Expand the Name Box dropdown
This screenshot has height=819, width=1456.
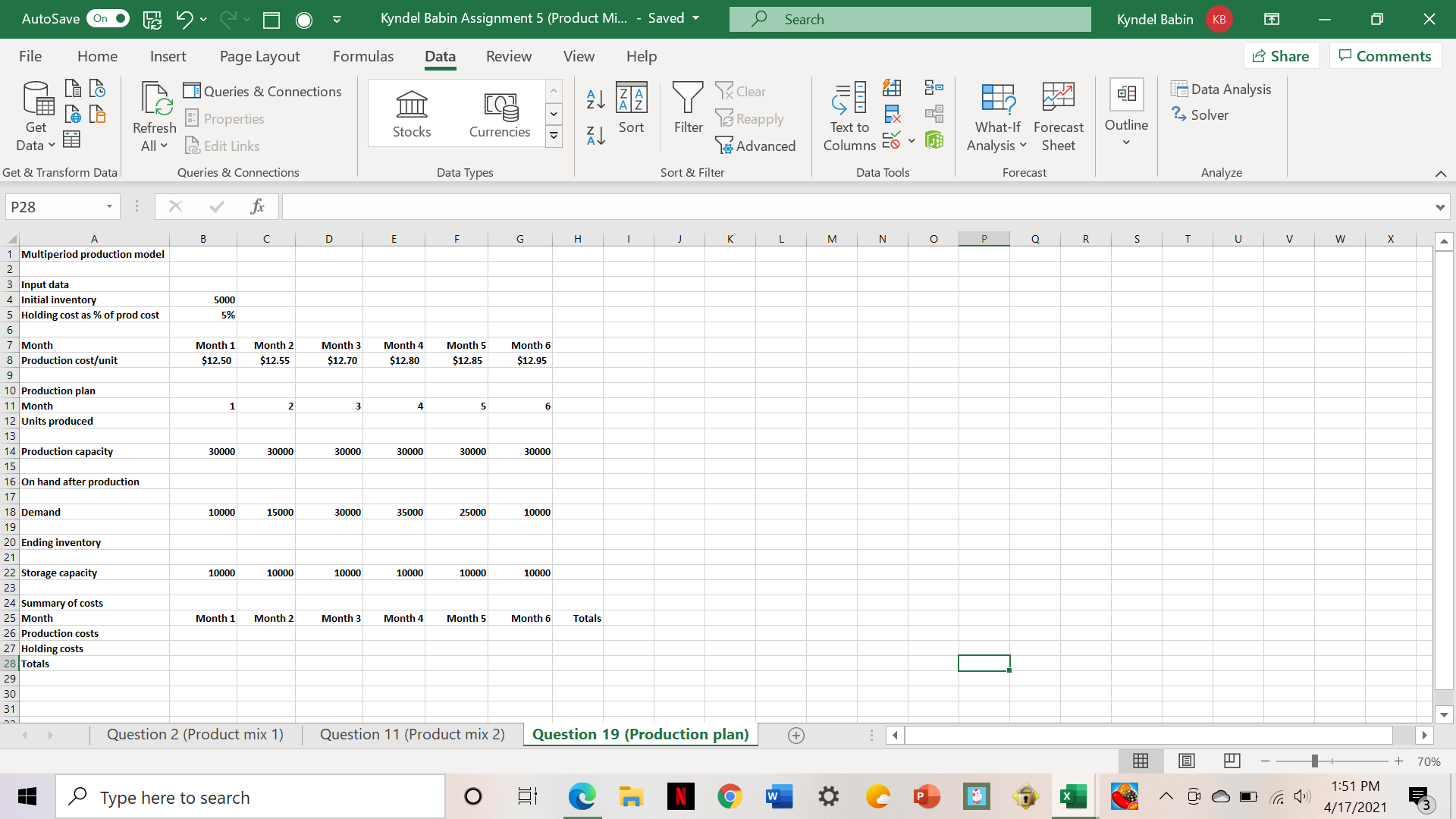pyautogui.click(x=109, y=206)
